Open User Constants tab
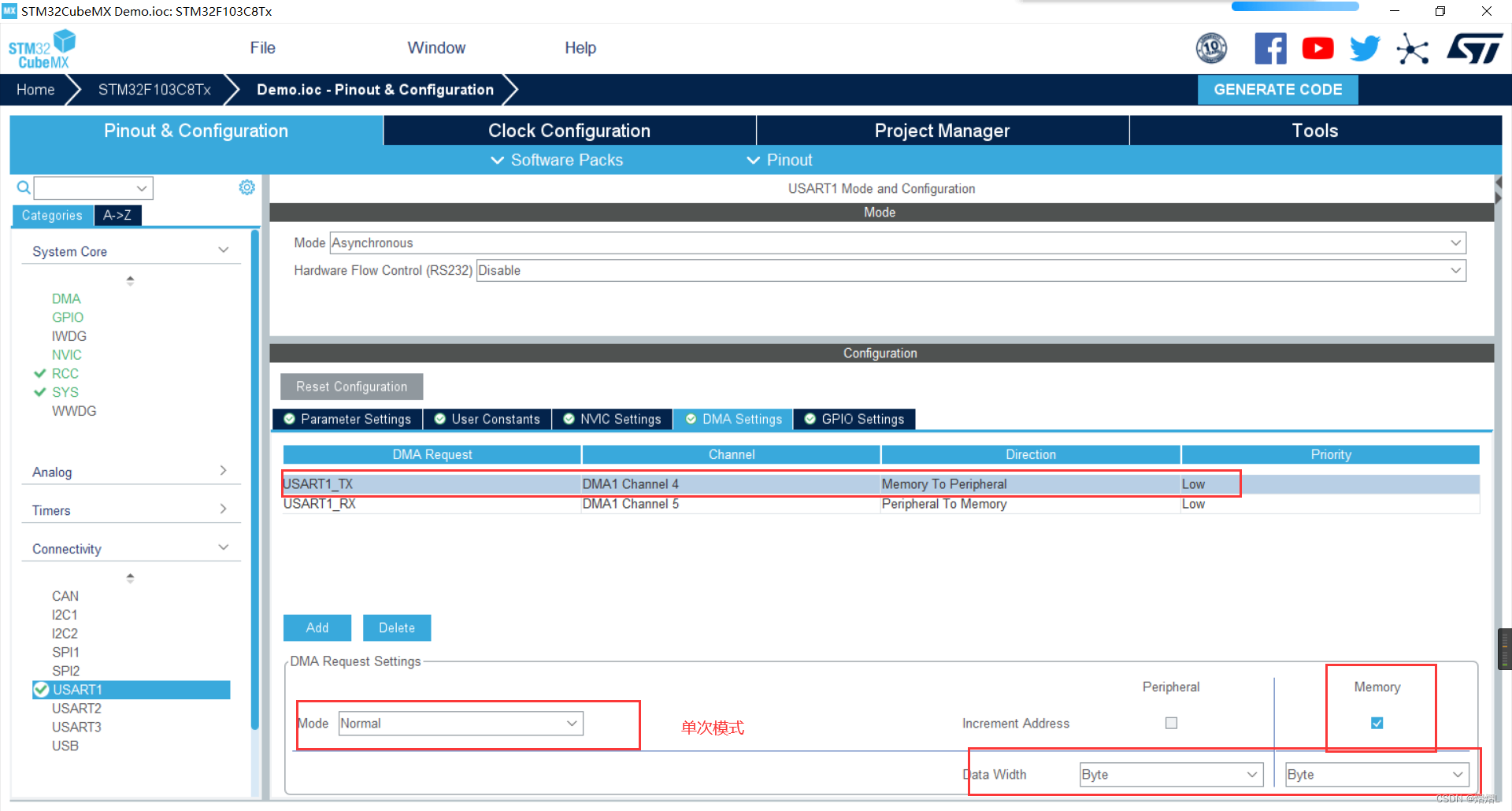This screenshot has height=811, width=1512. pyautogui.click(x=487, y=419)
